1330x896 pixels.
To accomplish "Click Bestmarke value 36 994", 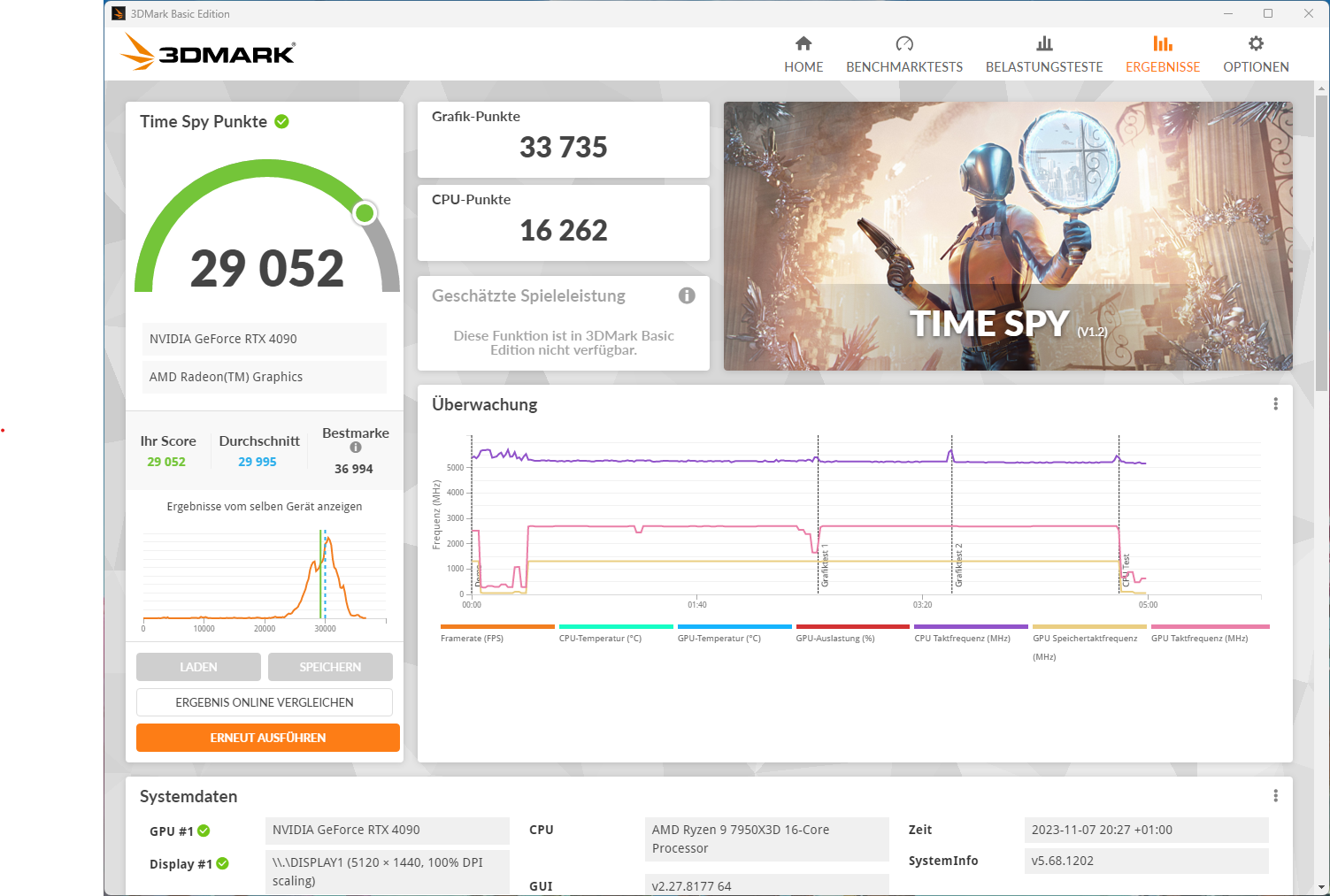I will [354, 469].
